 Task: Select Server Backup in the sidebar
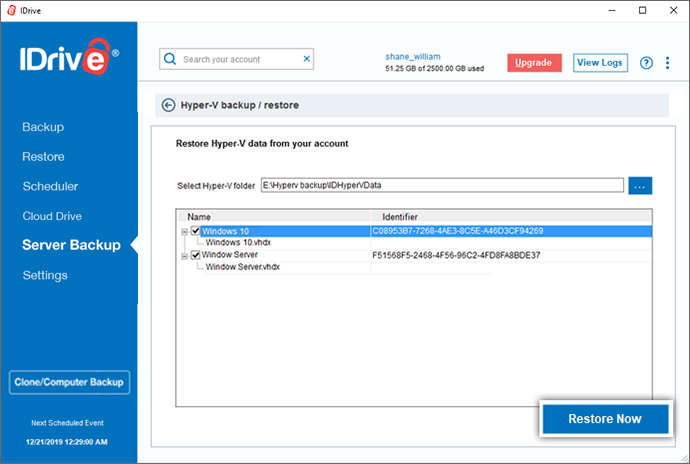71,245
